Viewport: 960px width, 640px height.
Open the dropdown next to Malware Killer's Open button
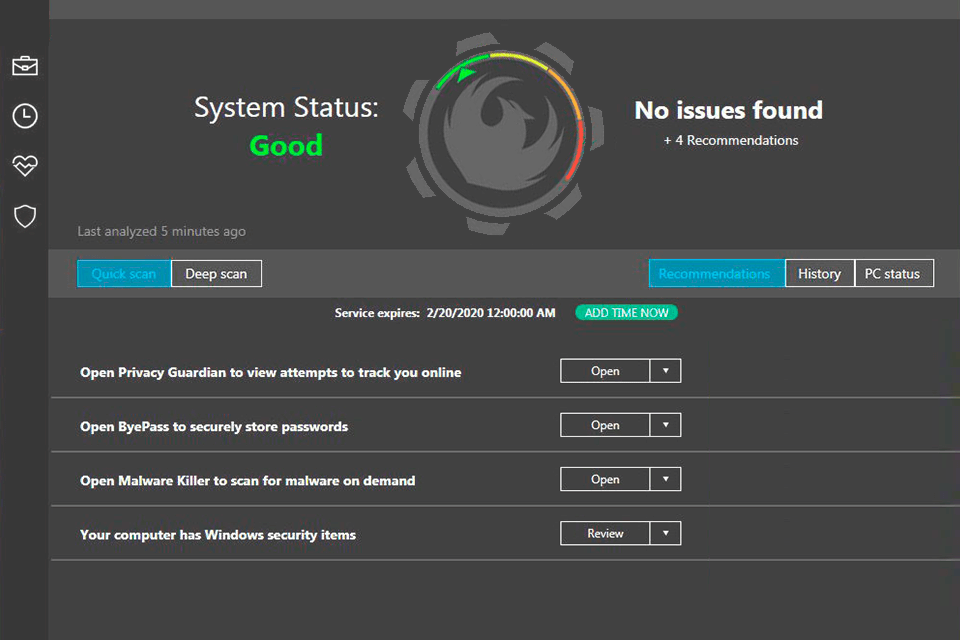point(665,478)
